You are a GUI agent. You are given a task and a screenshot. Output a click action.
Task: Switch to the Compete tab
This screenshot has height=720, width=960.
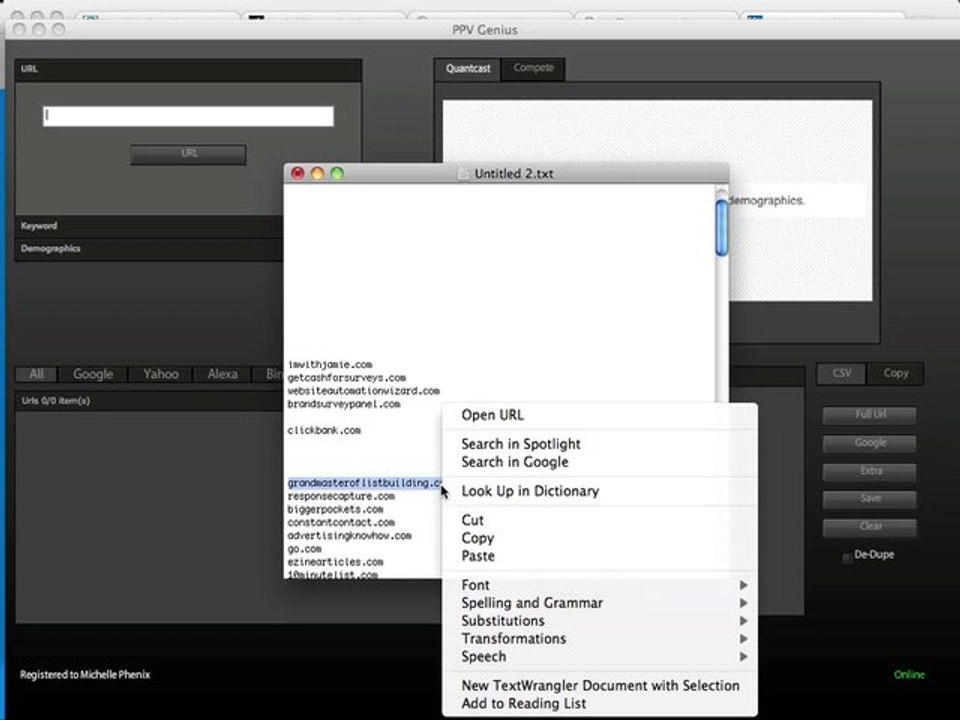tap(533, 68)
